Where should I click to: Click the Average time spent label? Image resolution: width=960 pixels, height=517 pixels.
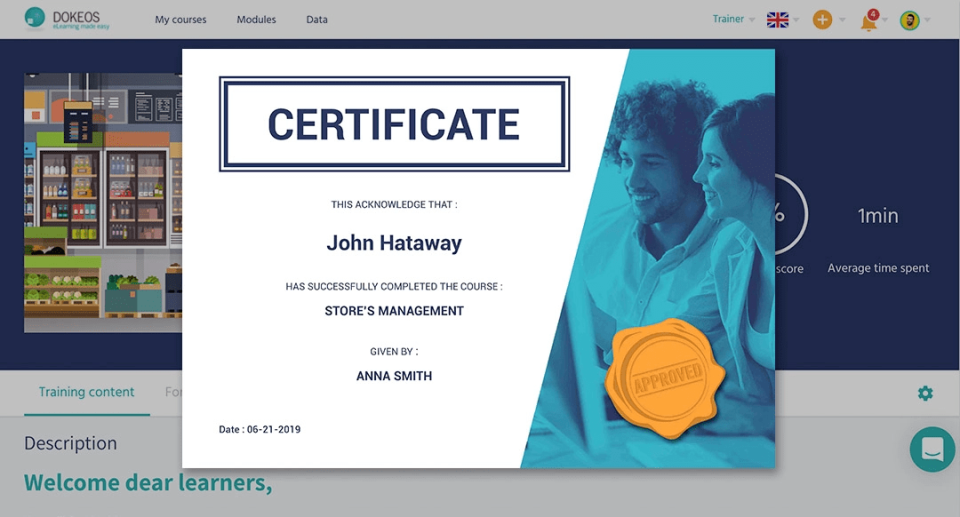point(878,268)
